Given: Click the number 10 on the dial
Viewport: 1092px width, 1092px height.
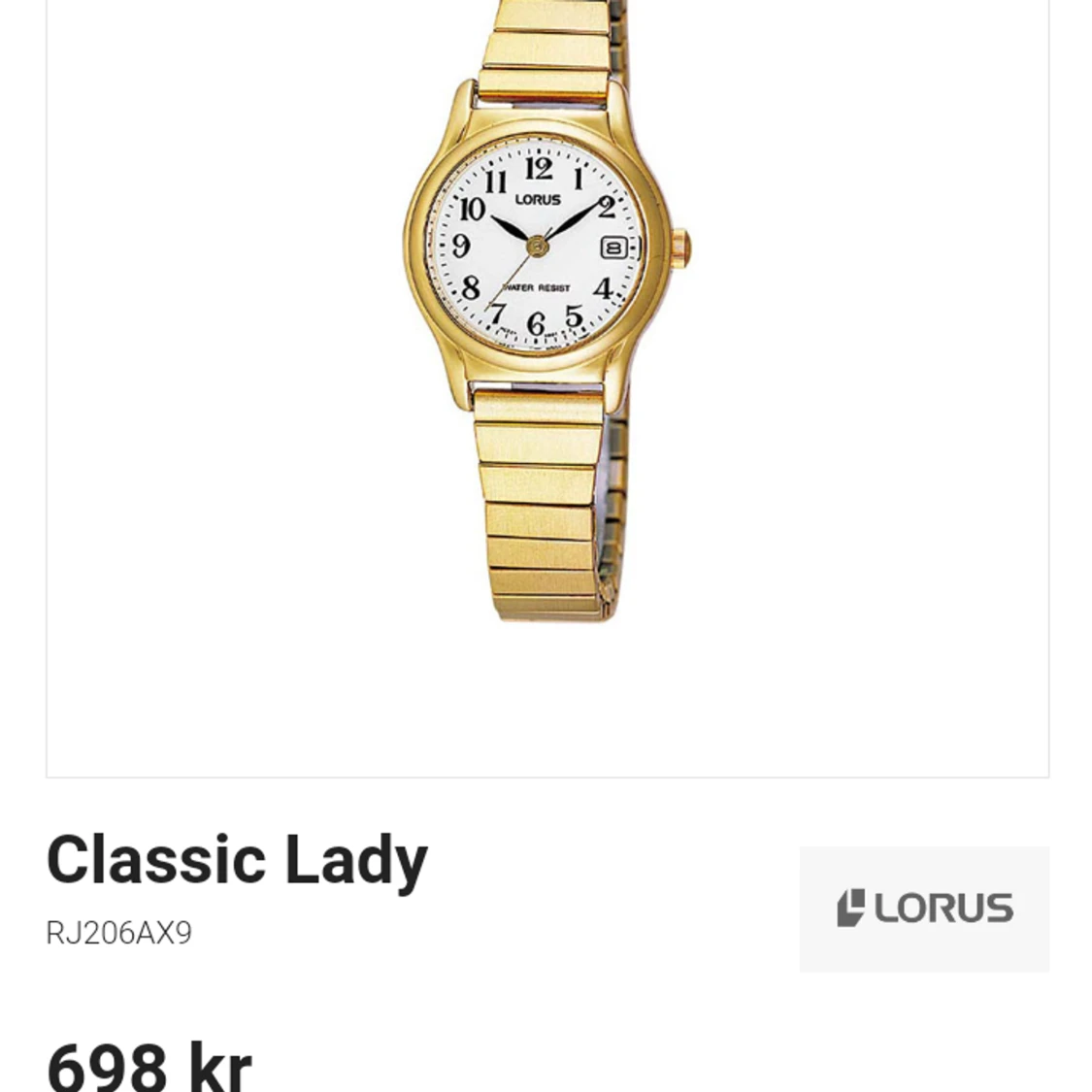Looking at the screenshot, I should click(472, 209).
